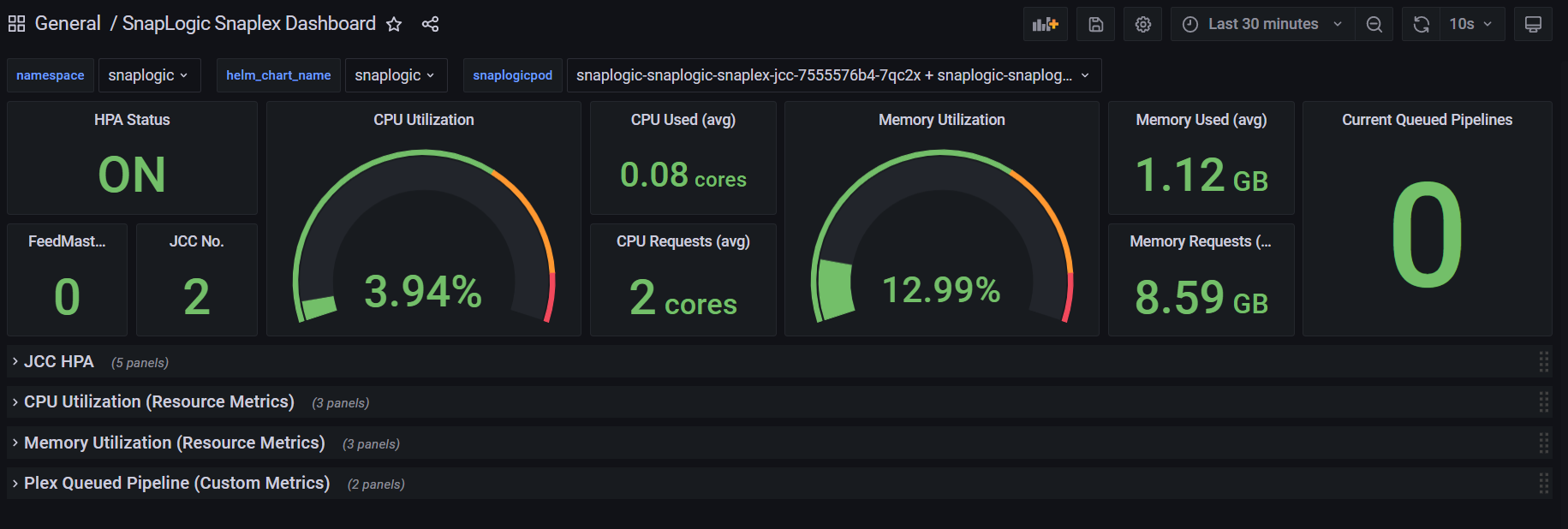Click Current Queued Pipelines panel title
Viewport: 1568px width, 529px height.
(1428, 120)
